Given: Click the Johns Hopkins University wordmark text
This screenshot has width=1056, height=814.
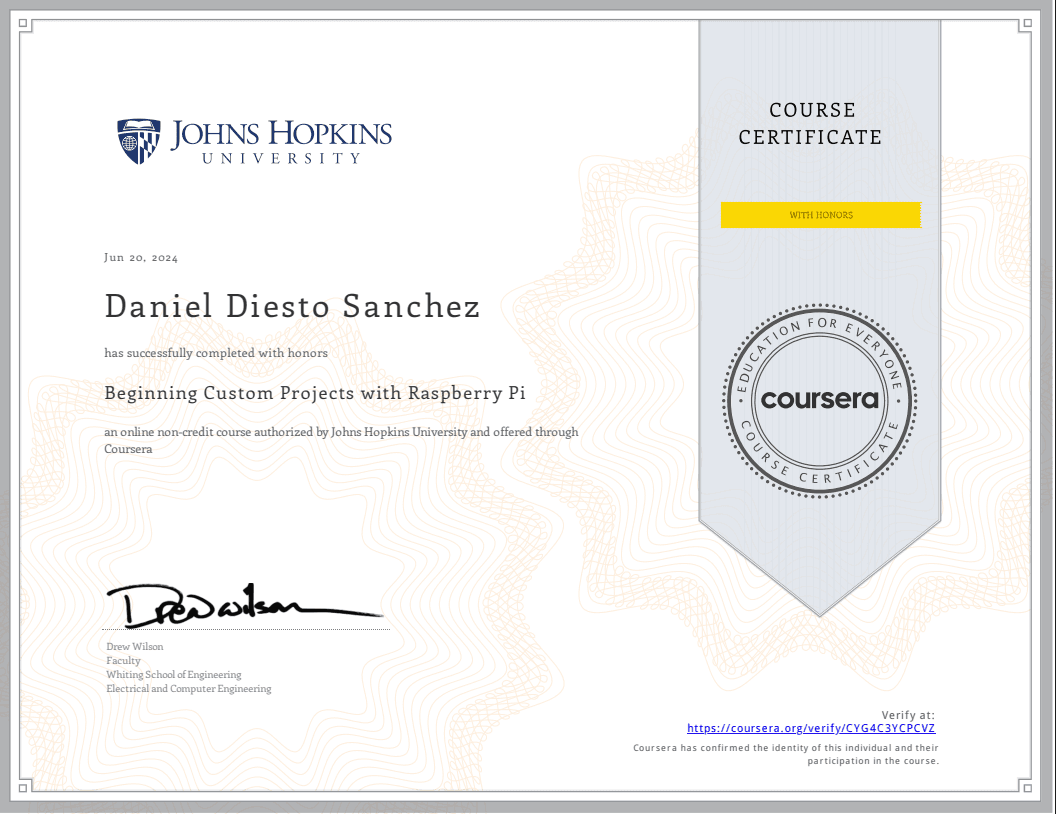Looking at the screenshot, I should click(x=281, y=141).
